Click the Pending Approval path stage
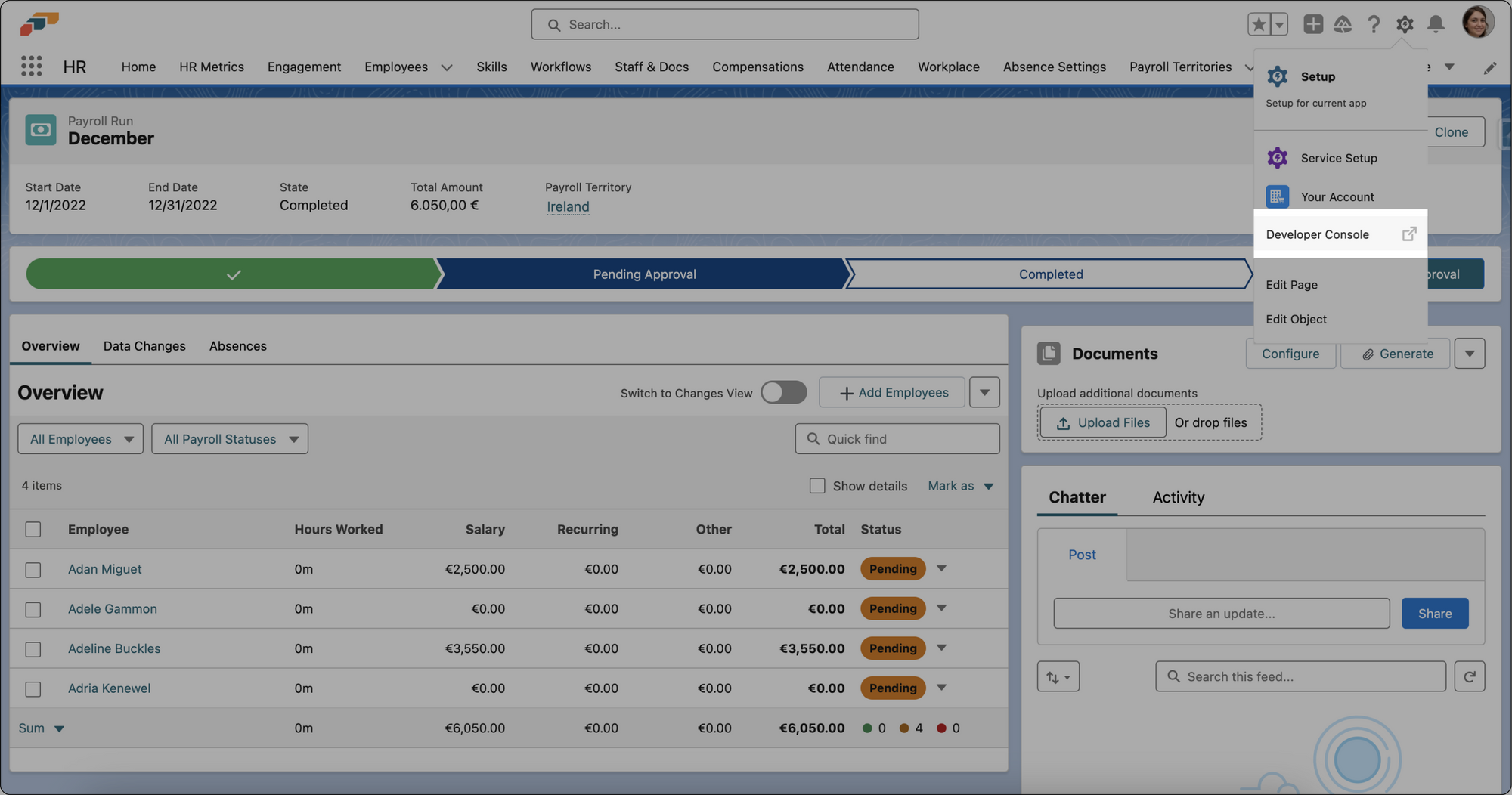This screenshot has width=1512, height=795. [644, 274]
